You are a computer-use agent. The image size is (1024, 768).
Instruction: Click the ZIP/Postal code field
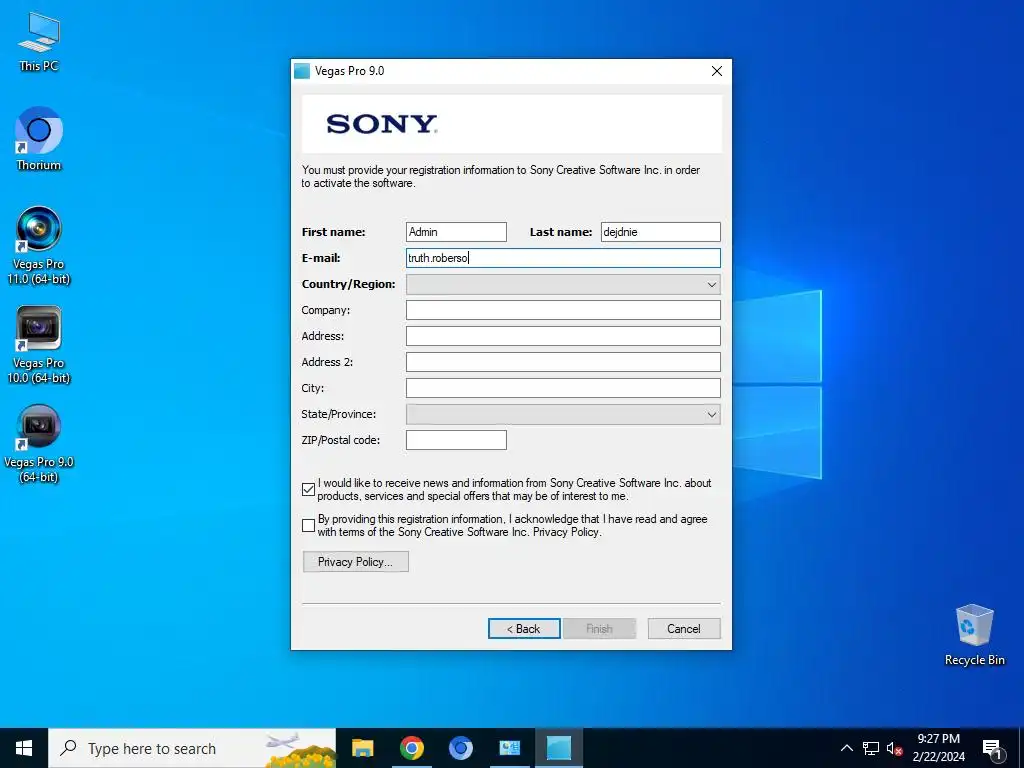click(x=456, y=440)
